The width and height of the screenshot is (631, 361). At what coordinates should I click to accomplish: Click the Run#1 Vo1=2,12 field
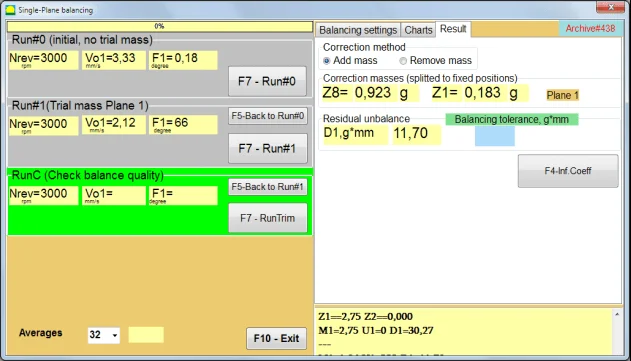pyautogui.click(x=114, y=125)
